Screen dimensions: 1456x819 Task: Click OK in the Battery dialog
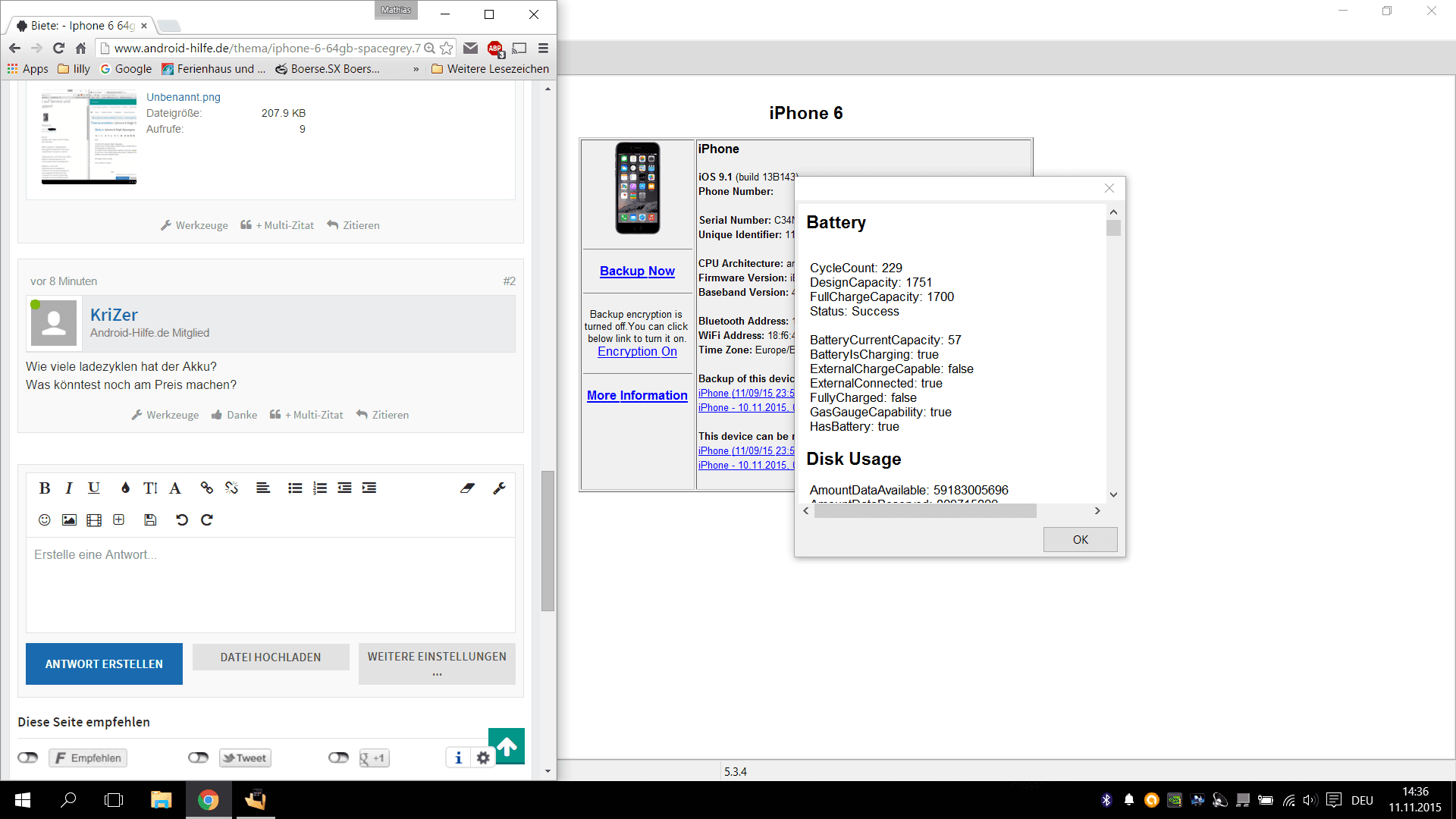1080,540
